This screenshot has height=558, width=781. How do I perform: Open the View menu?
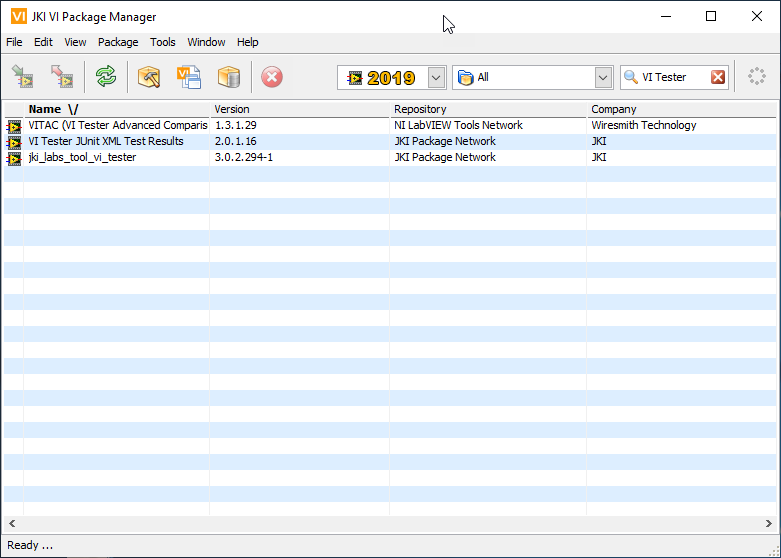tap(75, 42)
